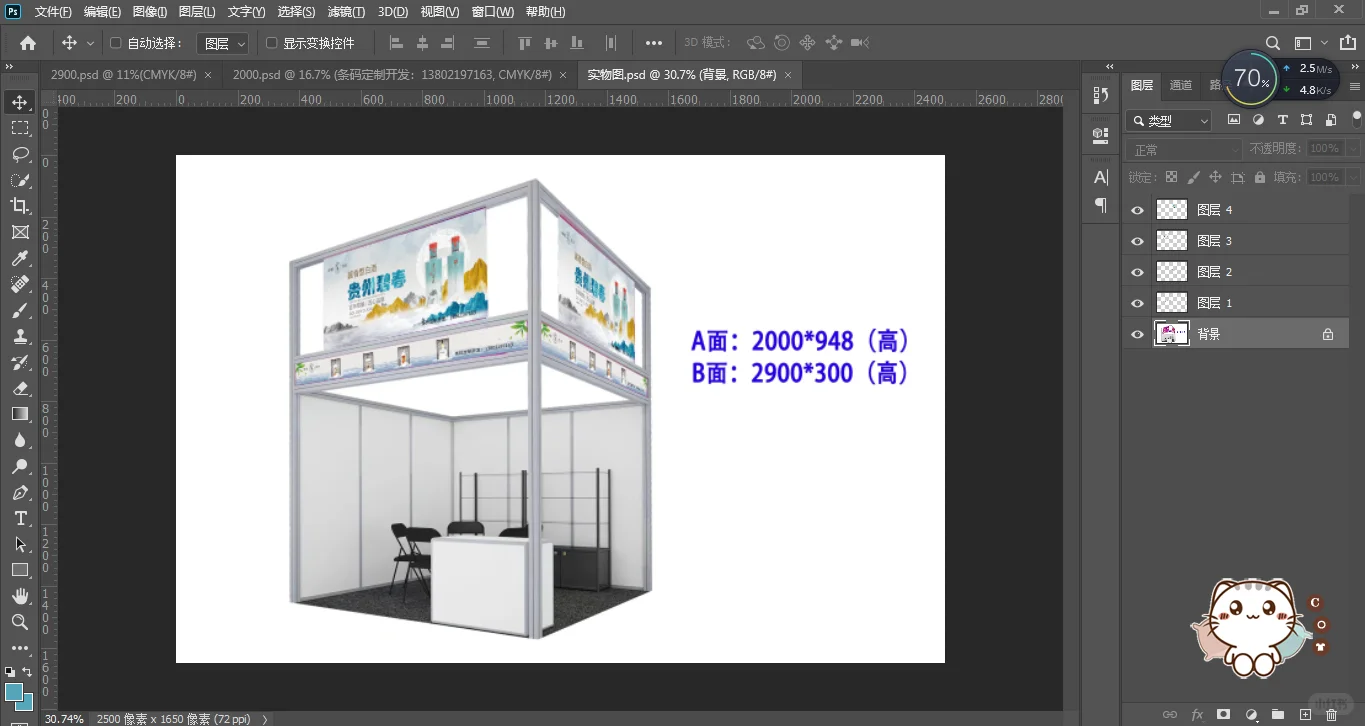Open the 类型 layer filter dropdown
This screenshot has width=1365, height=726.
1168,120
